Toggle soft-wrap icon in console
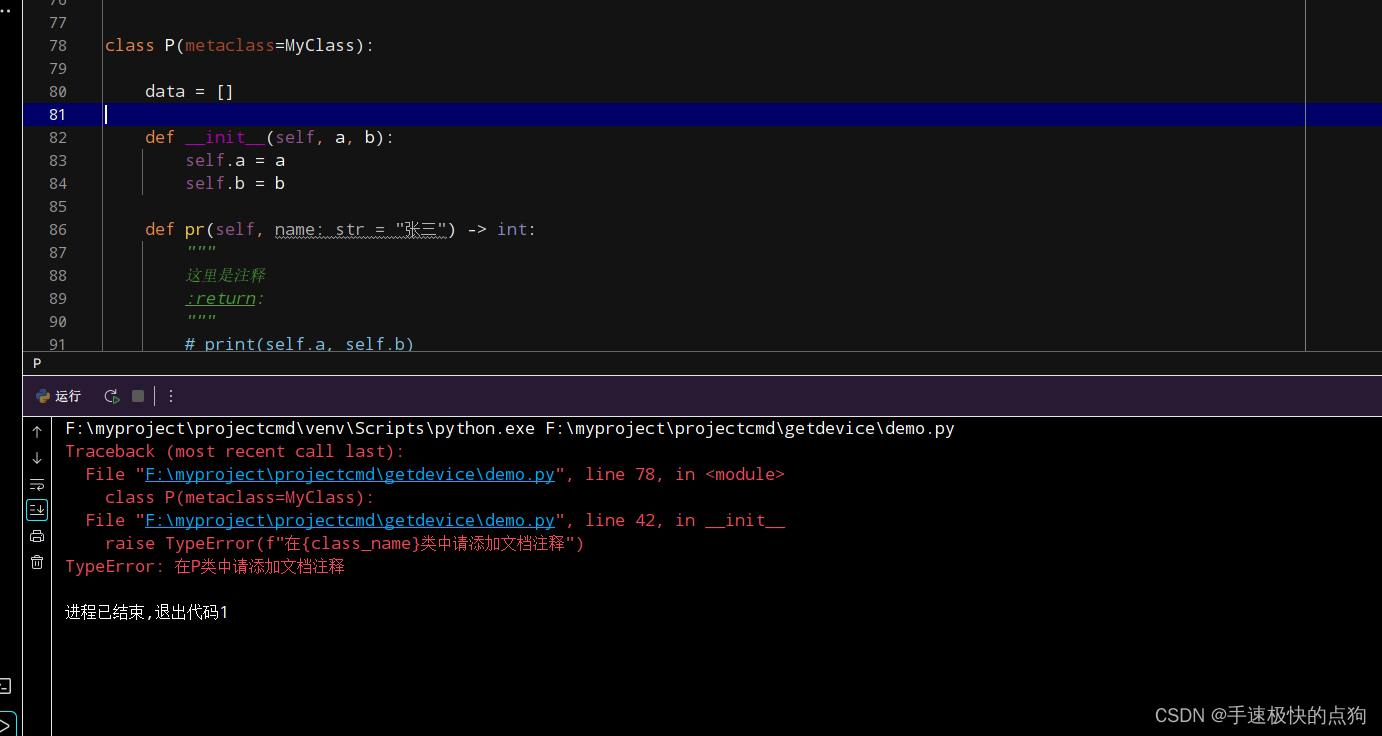 (37, 484)
